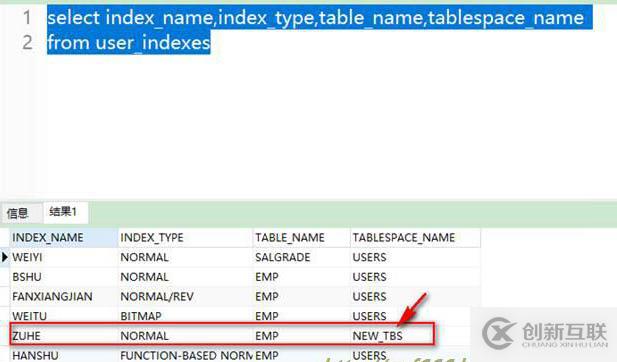Click the INDEX_TYPE column header

pos(185,238)
